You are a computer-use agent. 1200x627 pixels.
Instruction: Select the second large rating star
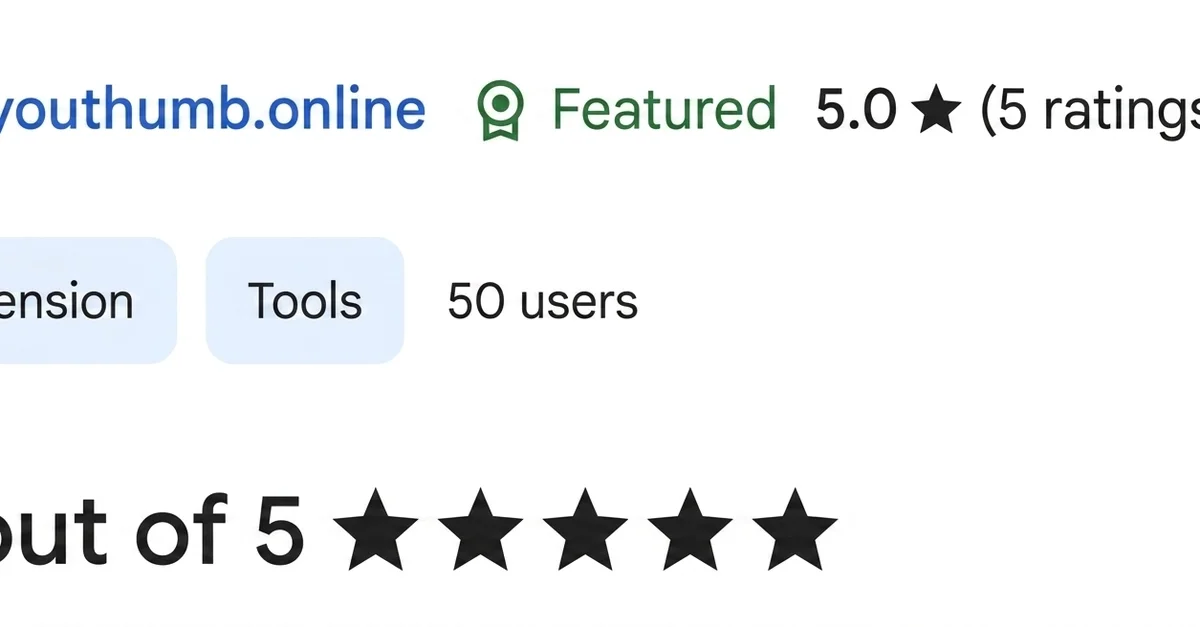(x=481, y=529)
